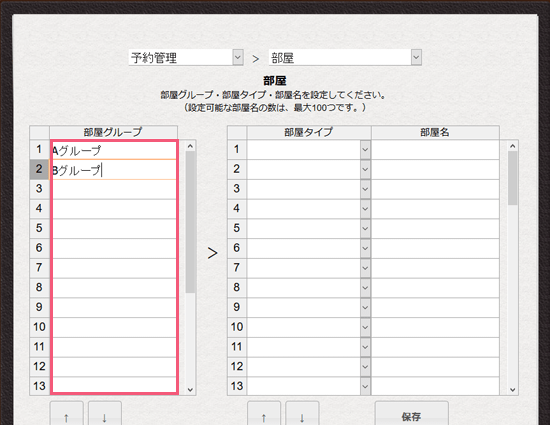Click empty 部屋グループ cell in row 3
Image resolution: width=550 pixels, height=425 pixels.
(x=114, y=189)
